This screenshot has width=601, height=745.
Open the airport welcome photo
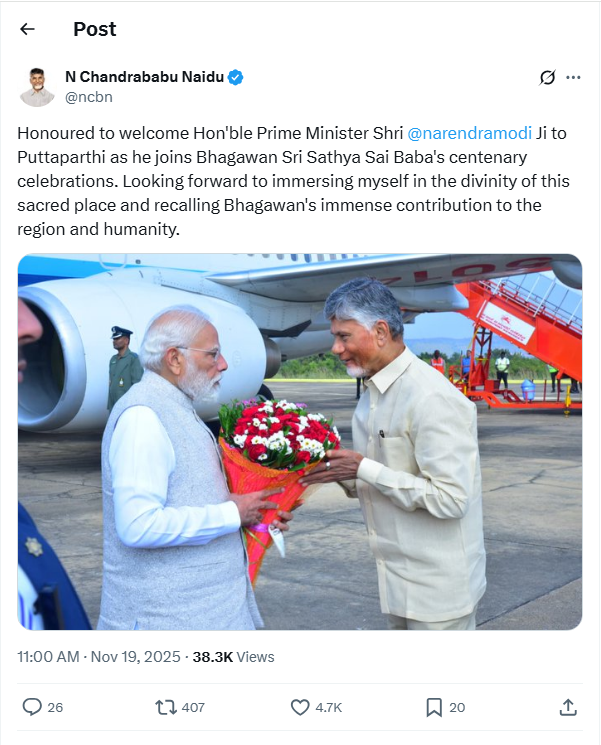click(300, 442)
